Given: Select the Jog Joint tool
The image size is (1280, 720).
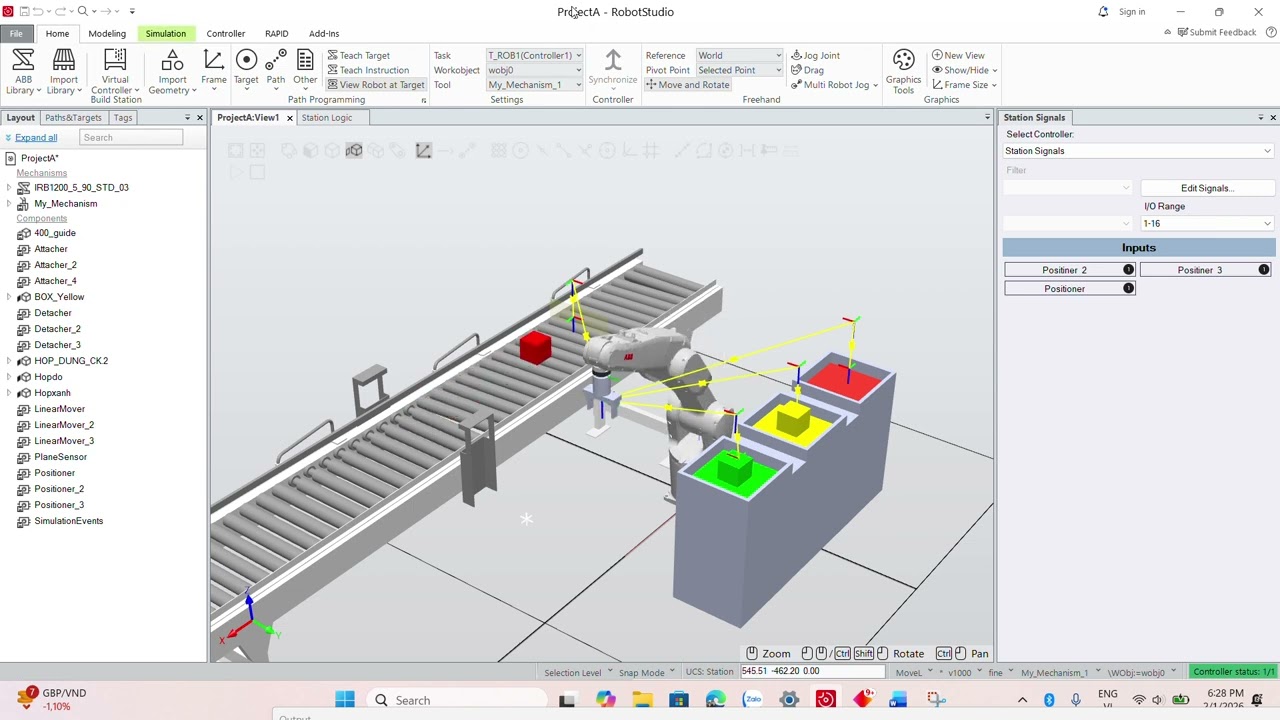Looking at the screenshot, I should (x=815, y=56).
